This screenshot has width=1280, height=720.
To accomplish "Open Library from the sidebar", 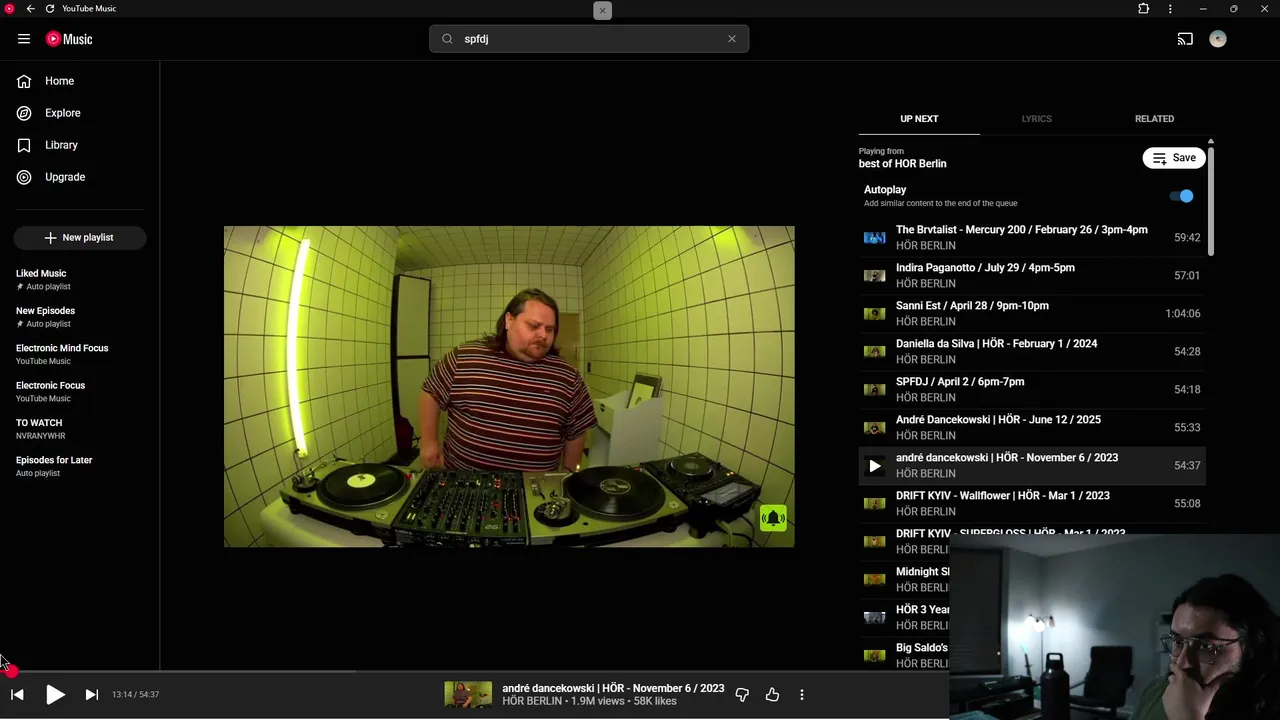I will click(x=61, y=145).
